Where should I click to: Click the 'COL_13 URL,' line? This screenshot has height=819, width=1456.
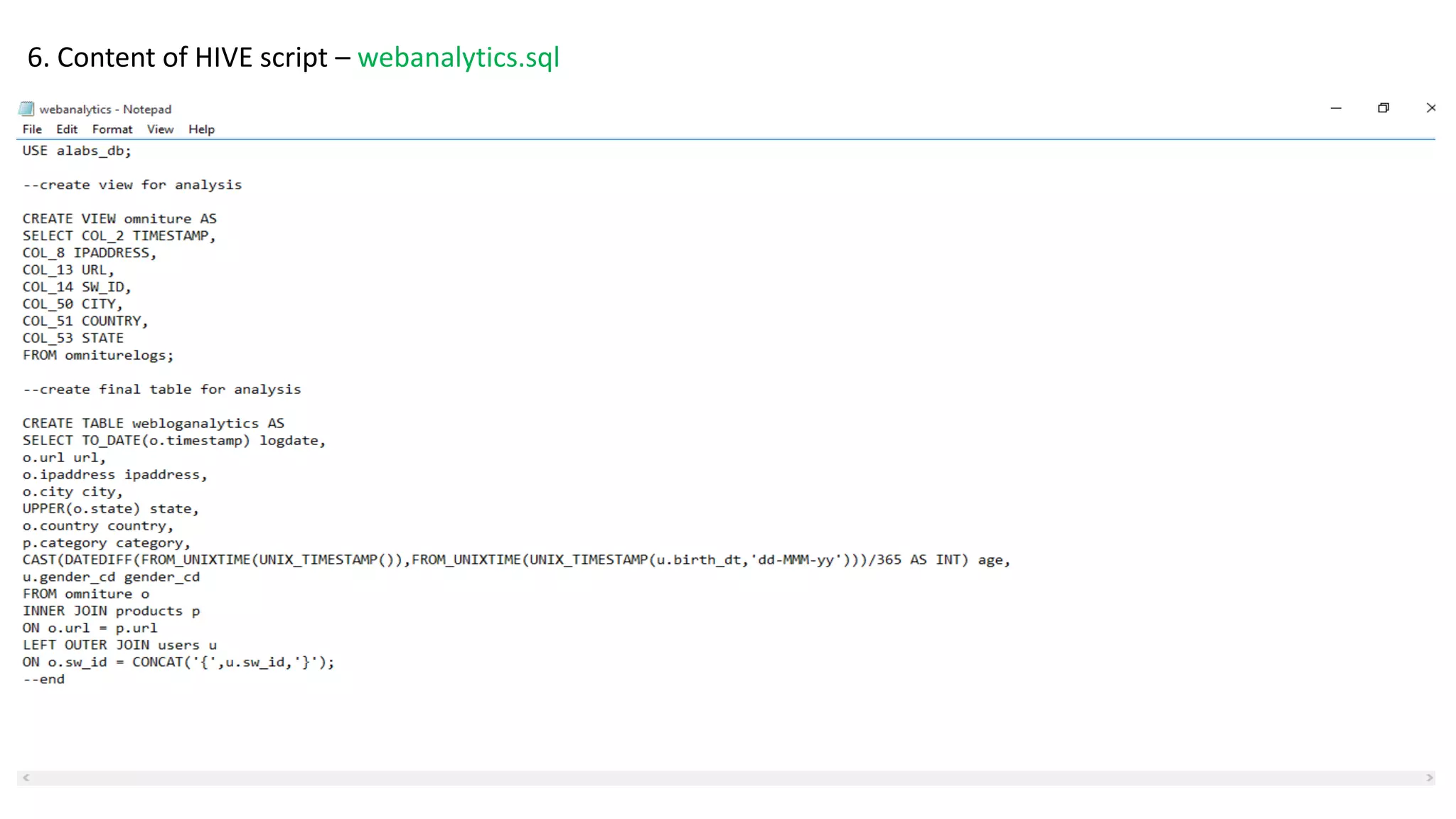click(x=68, y=270)
